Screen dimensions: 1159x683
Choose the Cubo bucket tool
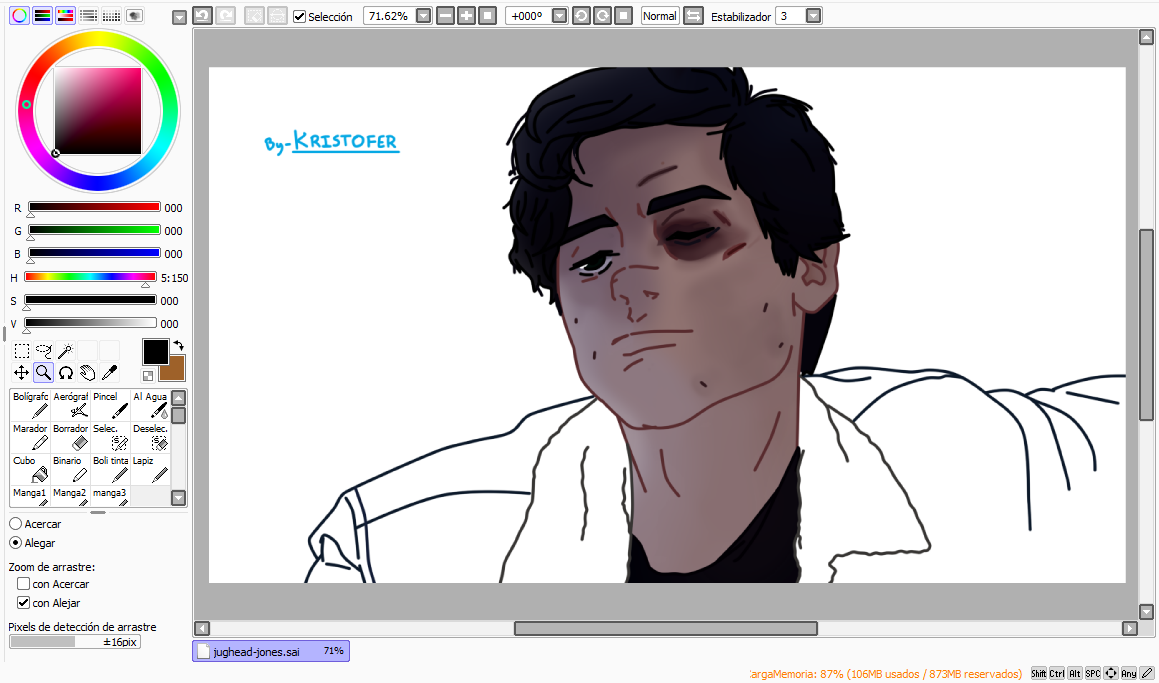pyautogui.click(x=30, y=469)
